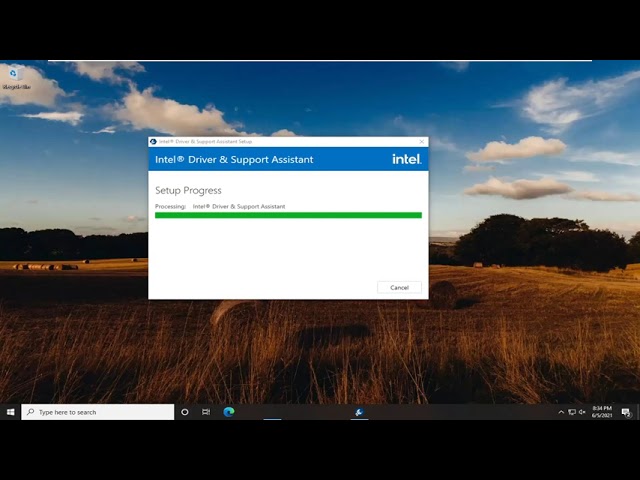This screenshot has height=480, width=640.
Task: Launch Microsoft Edge from the taskbar
Action: [x=229, y=412]
